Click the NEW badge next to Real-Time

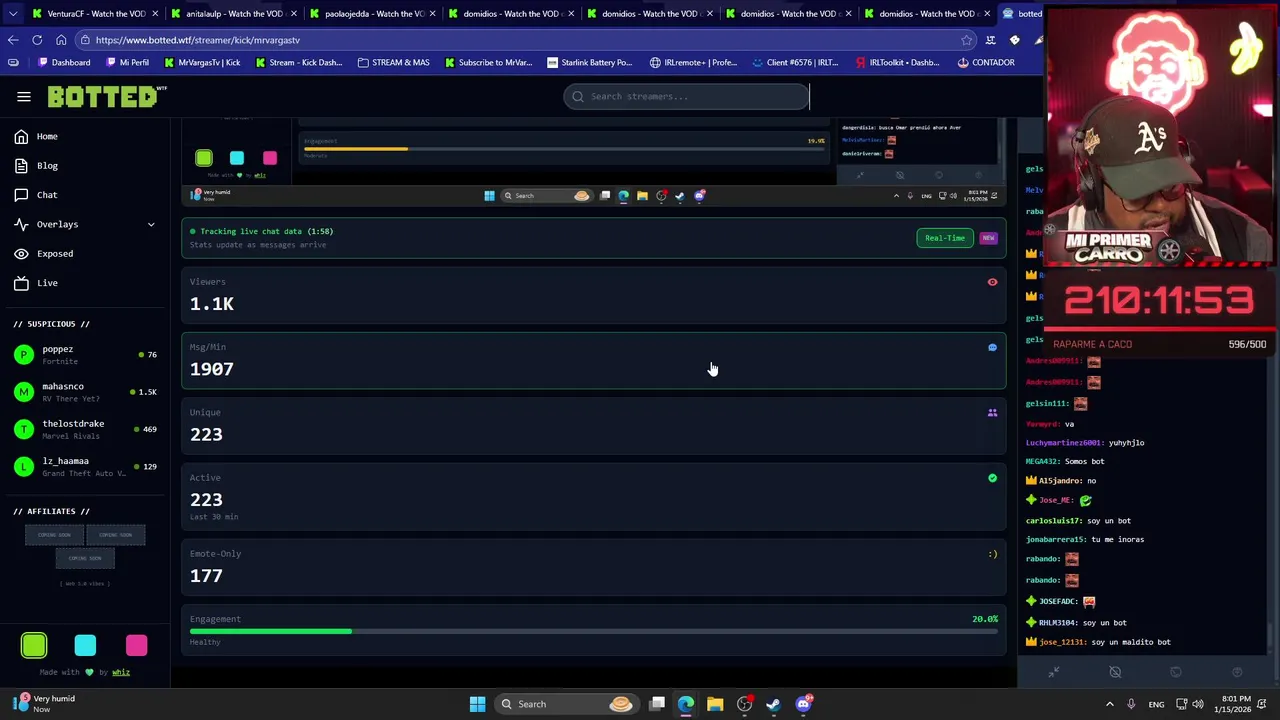[x=988, y=238]
